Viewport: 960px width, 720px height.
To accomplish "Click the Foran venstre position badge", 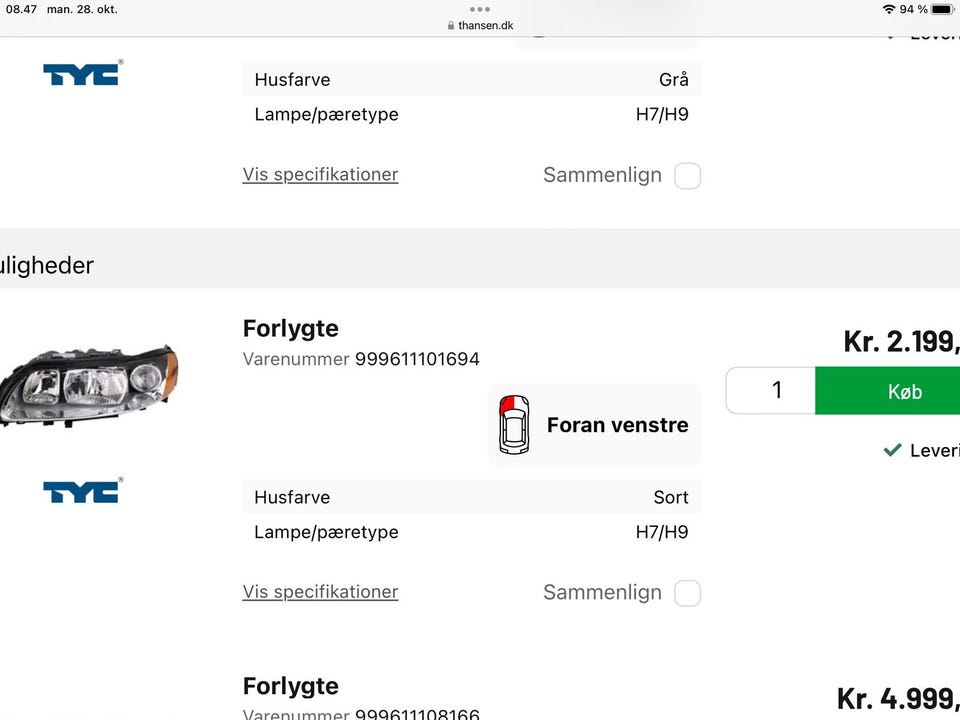I will coord(595,425).
